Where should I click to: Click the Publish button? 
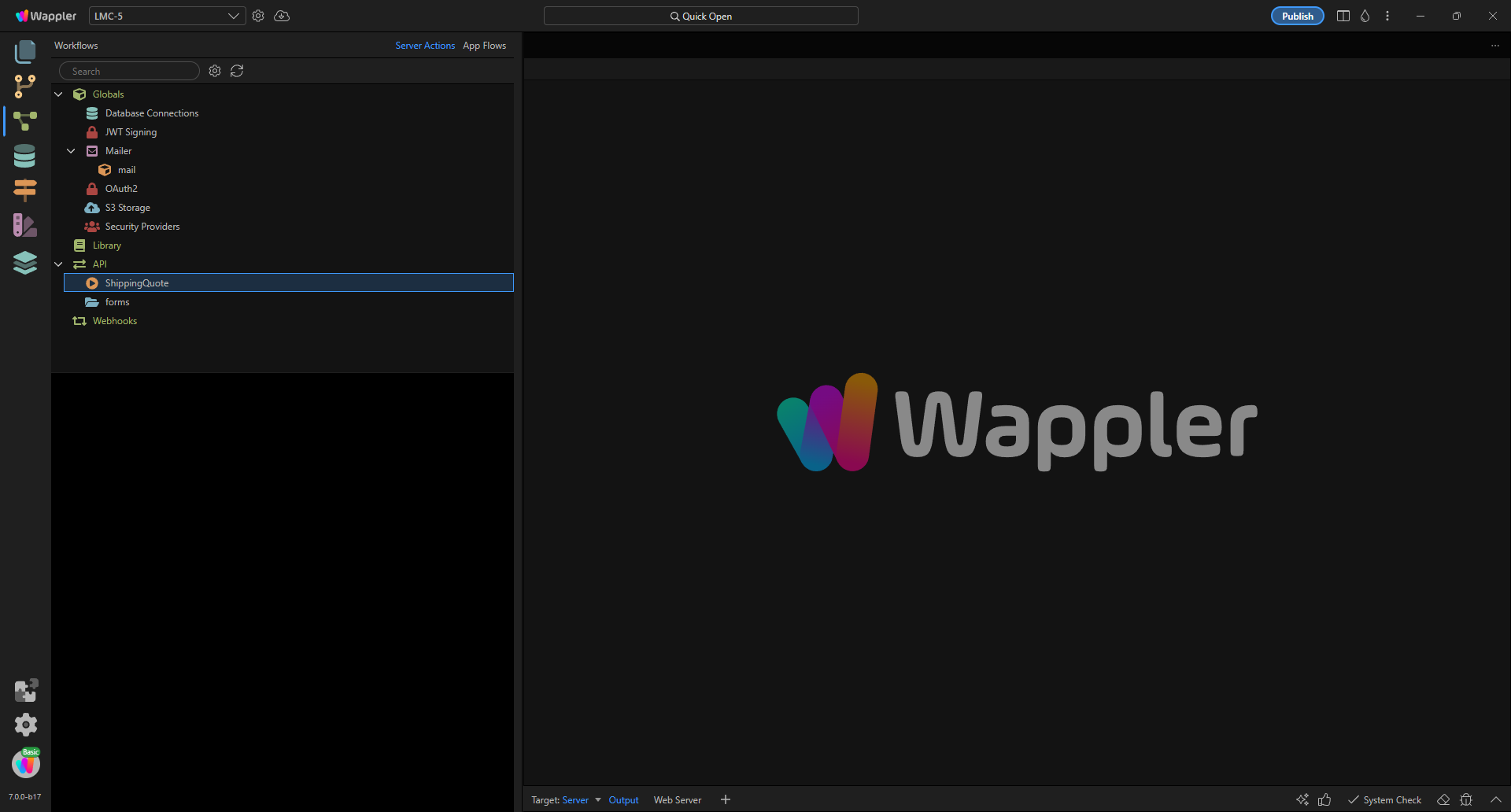tap(1297, 16)
